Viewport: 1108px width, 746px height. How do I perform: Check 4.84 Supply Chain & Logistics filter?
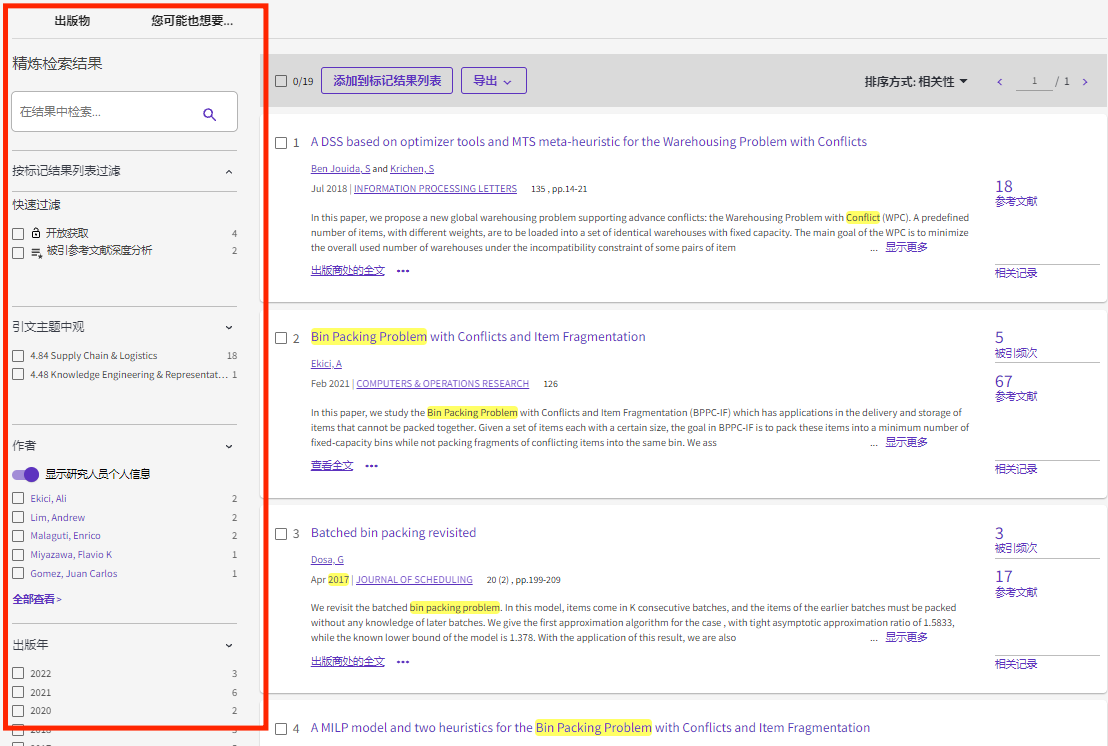click(18, 356)
